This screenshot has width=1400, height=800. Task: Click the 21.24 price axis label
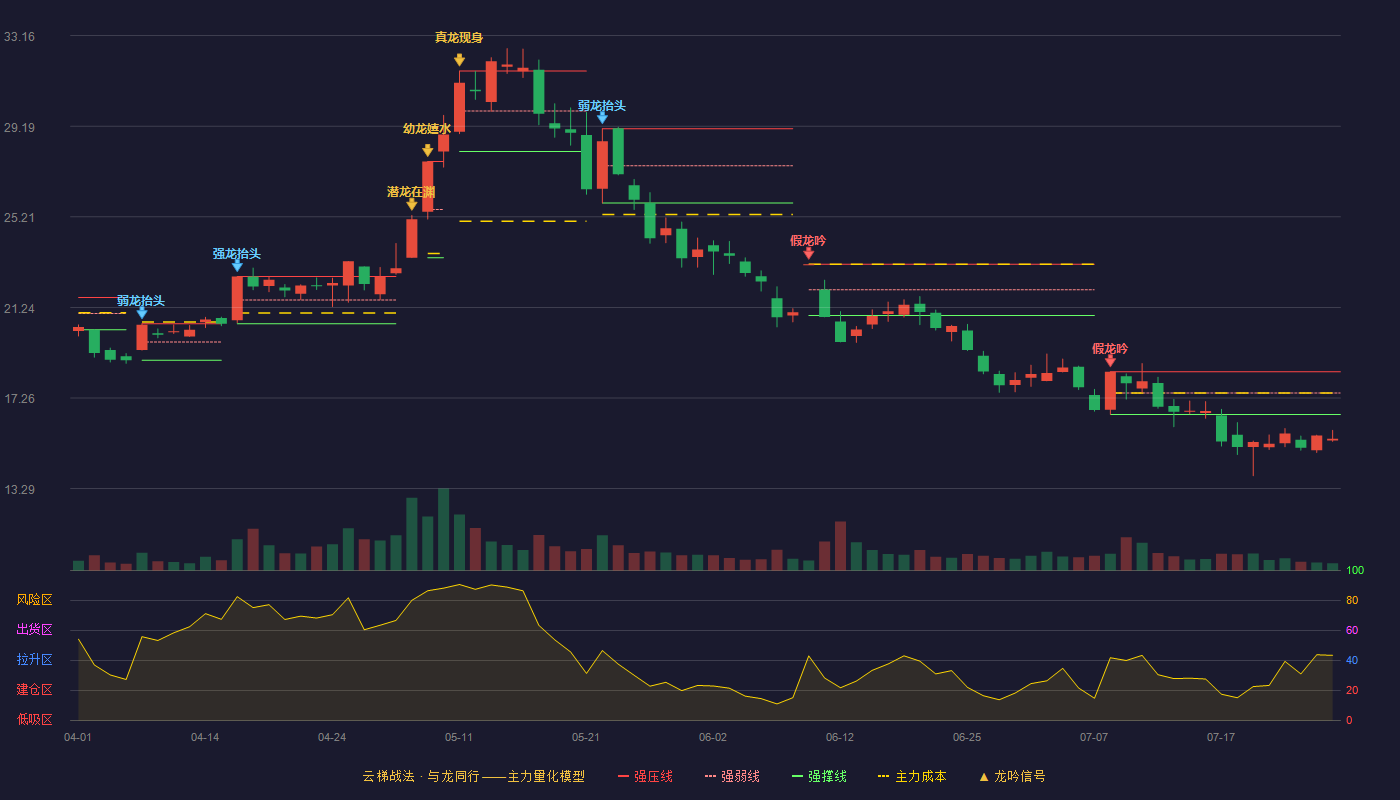click(x=19, y=308)
